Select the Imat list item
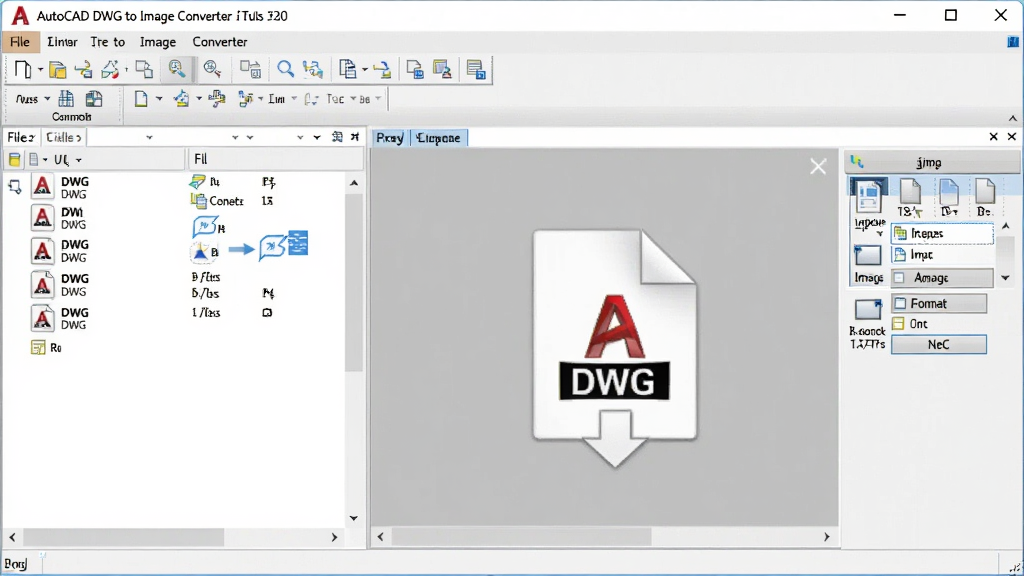The width and height of the screenshot is (1024, 576). point(942,255)
